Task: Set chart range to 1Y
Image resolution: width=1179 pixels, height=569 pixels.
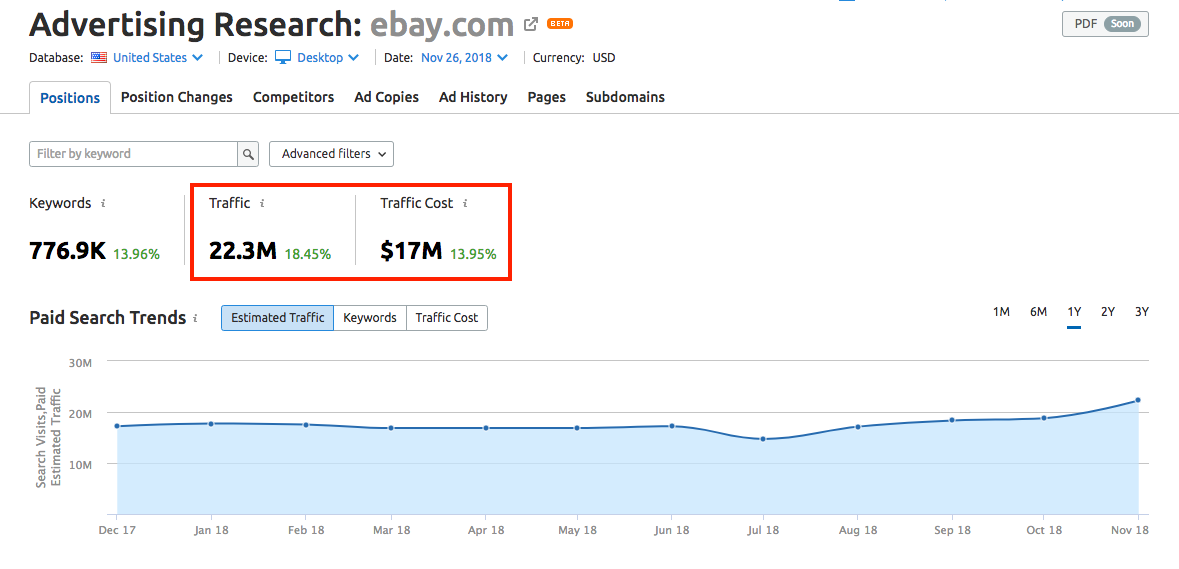Action: (x=1074, y=312)
